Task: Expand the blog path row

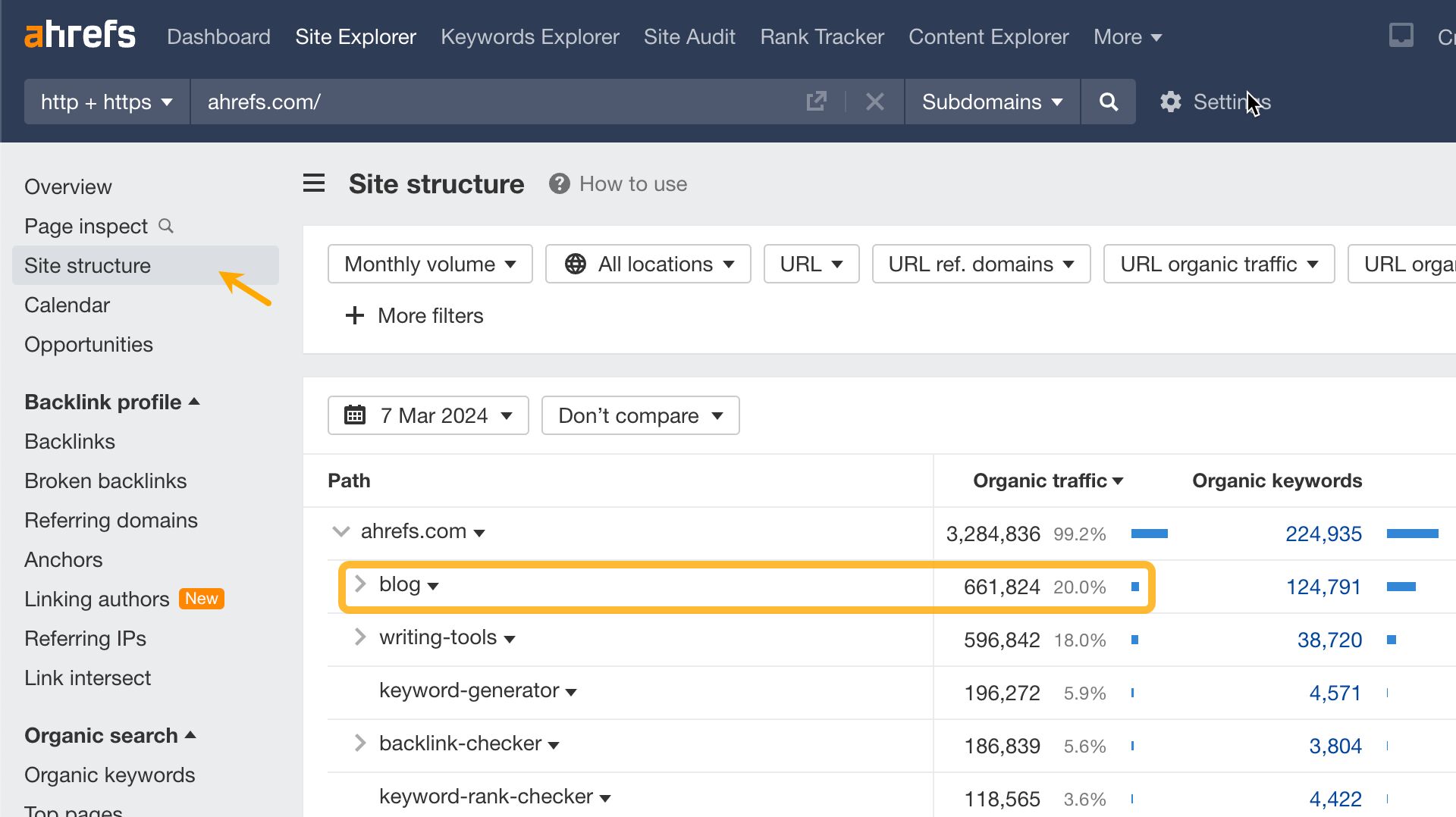Action: tap(359, 584)
